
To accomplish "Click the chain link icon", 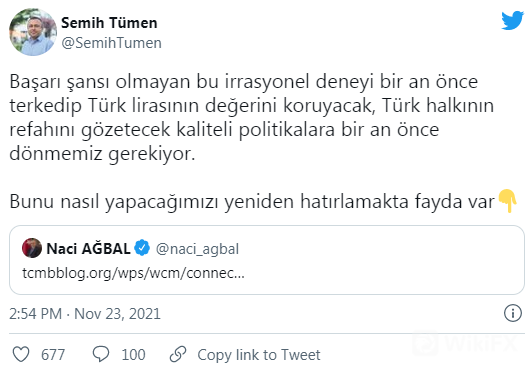I will coord(178,354).
